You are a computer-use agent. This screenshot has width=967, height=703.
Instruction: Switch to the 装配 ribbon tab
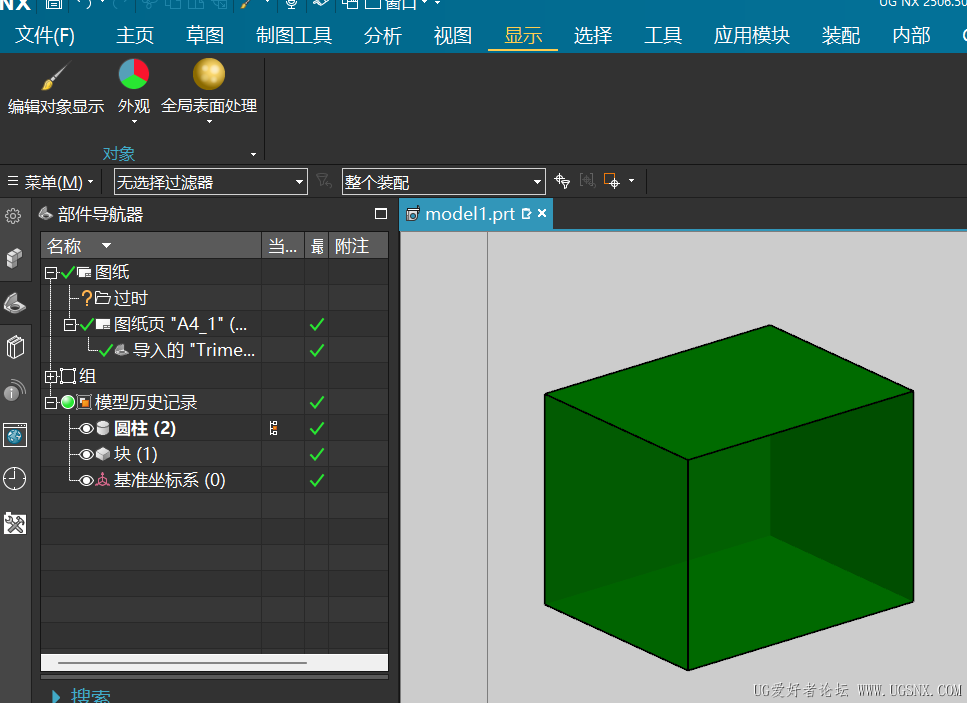coord(840,34)
